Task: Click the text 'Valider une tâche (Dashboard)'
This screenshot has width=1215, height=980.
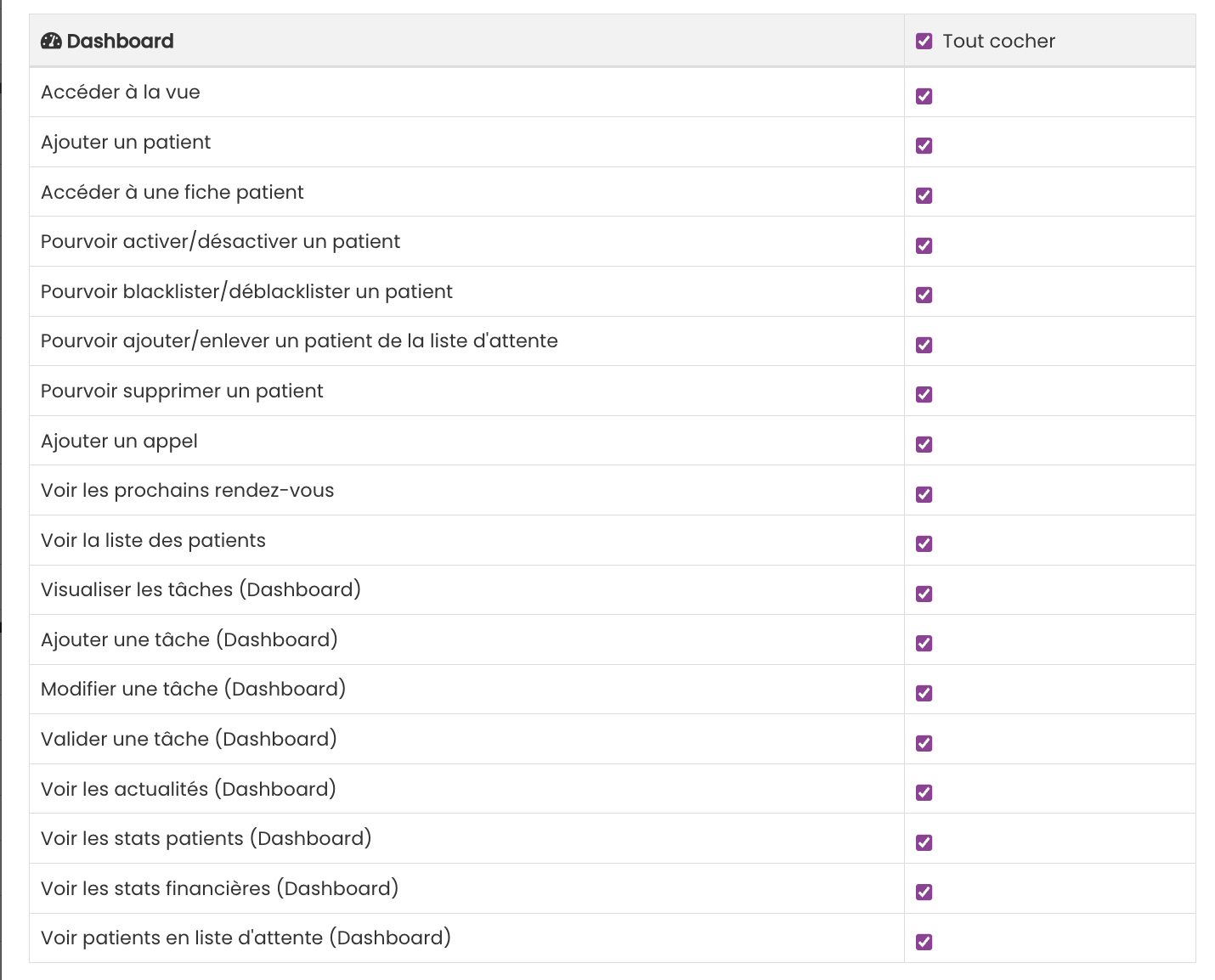Action: click(189, 739)
